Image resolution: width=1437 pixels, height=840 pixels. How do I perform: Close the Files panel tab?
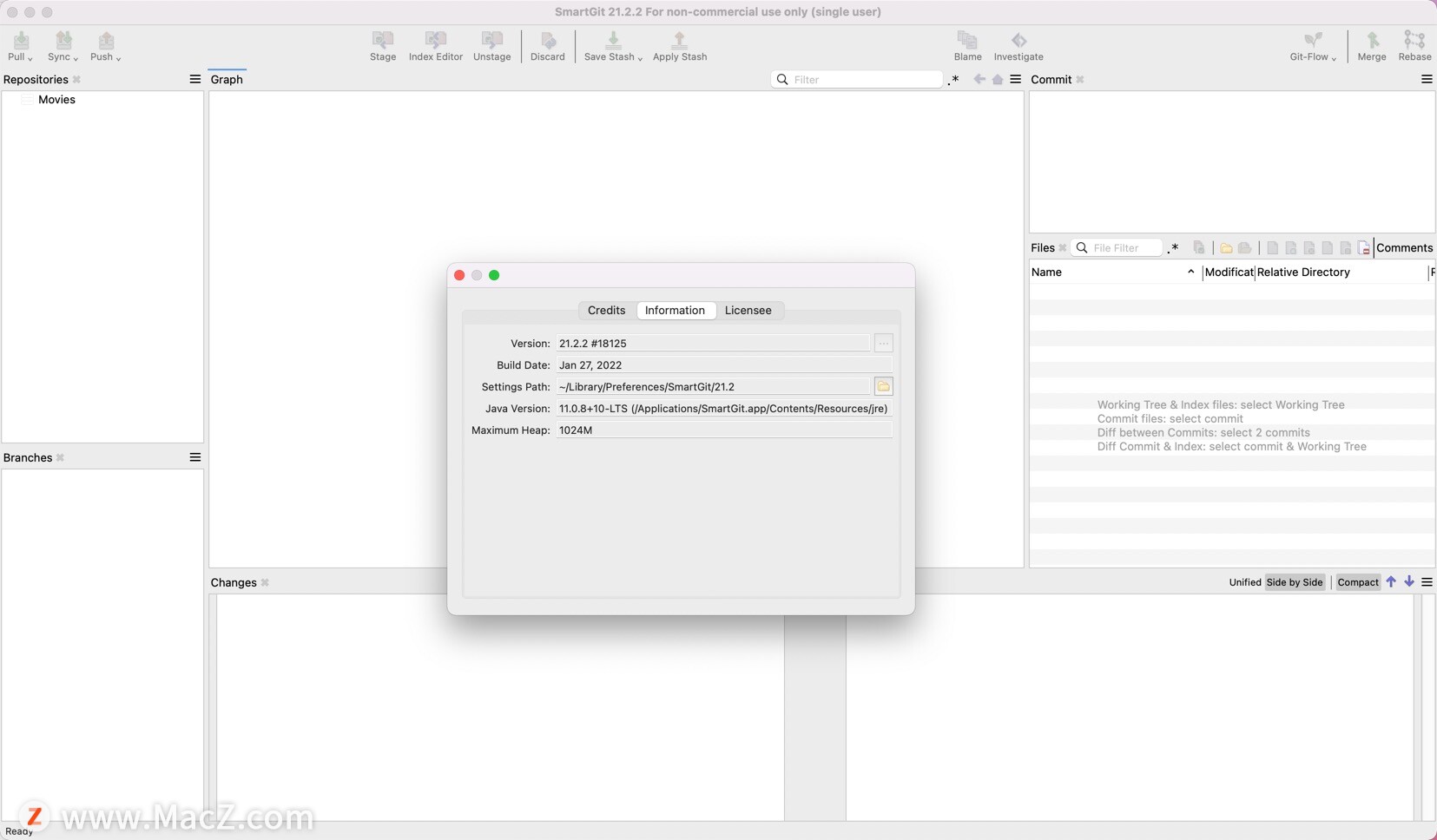pyautogui.click(x=1062, y=248)
